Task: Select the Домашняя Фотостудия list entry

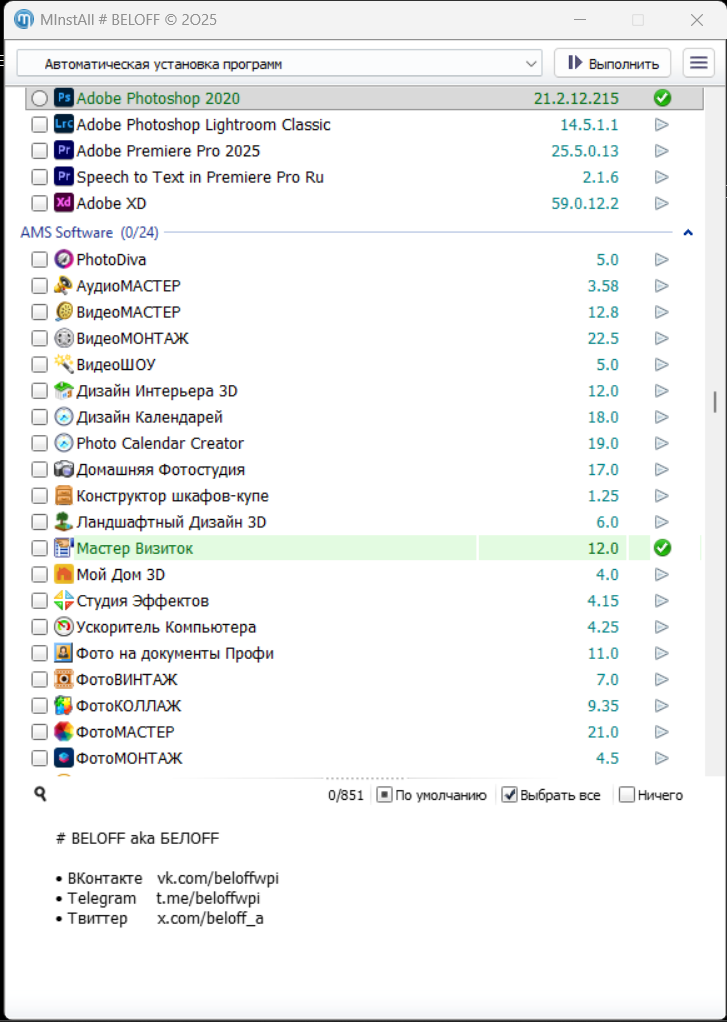Action: click(160, 469)
